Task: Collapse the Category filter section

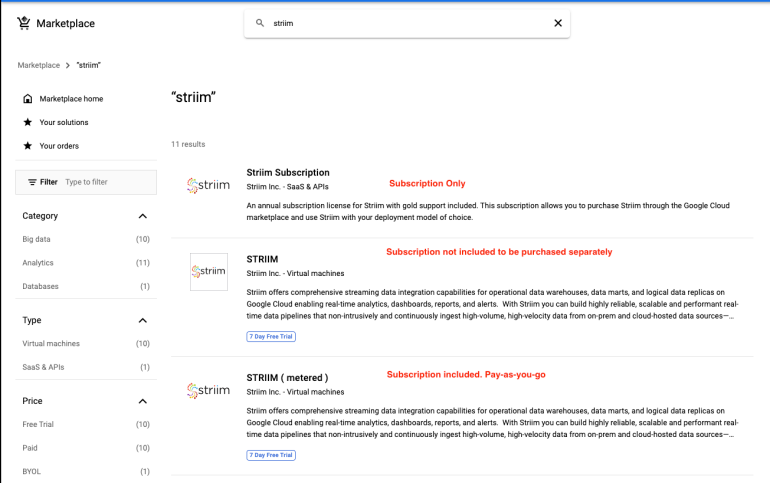Action: [142, 216]
